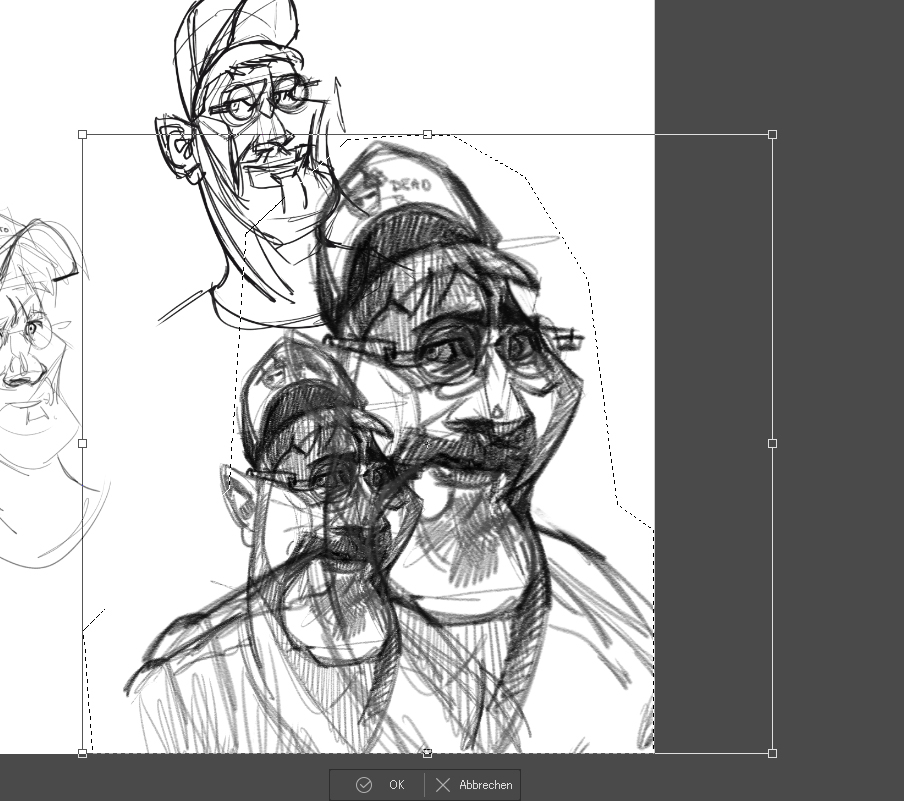Click Abbrechen to cancel the transform
Image resolution: width=904 pixels, height=801 pixels.
coord(474,785)
